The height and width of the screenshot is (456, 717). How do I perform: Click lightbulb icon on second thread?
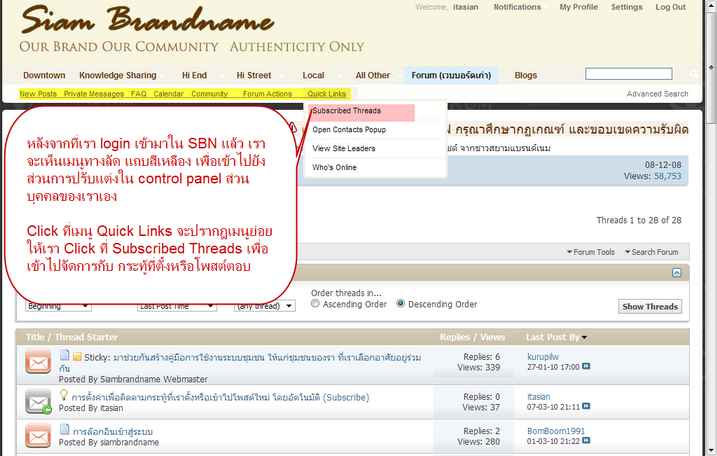(x=64, y=395)
